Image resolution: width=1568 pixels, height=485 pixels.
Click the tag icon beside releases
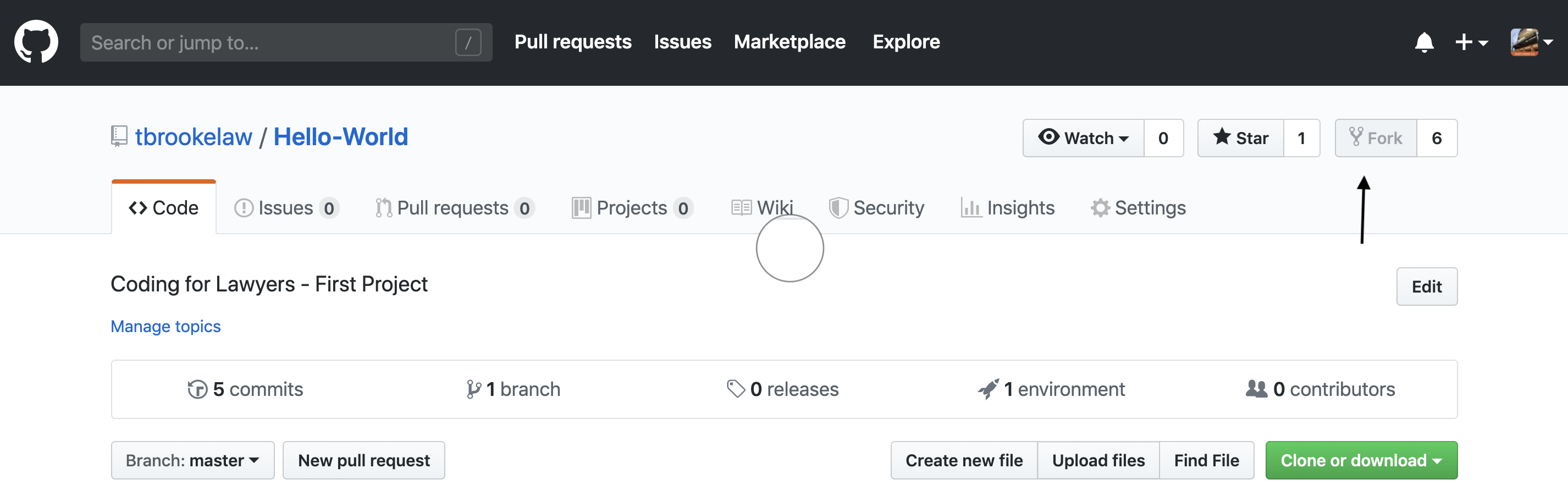point(736,389)
